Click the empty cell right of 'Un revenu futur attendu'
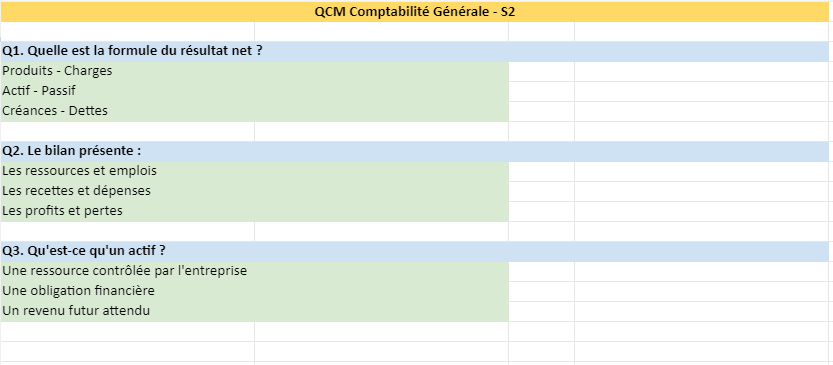Screen dimensions: 833x365 (541, 311)
